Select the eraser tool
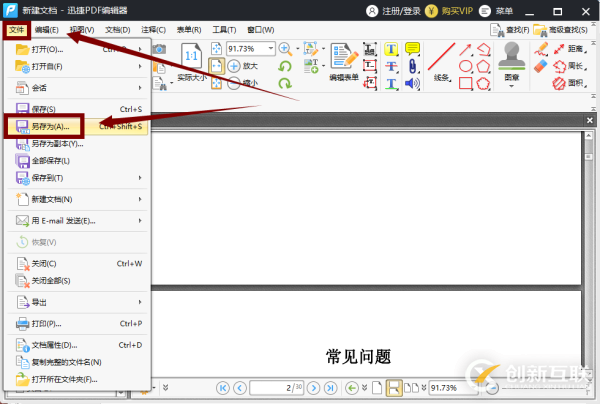This screenshot has width=600, height=404. [x=541, y=66]
